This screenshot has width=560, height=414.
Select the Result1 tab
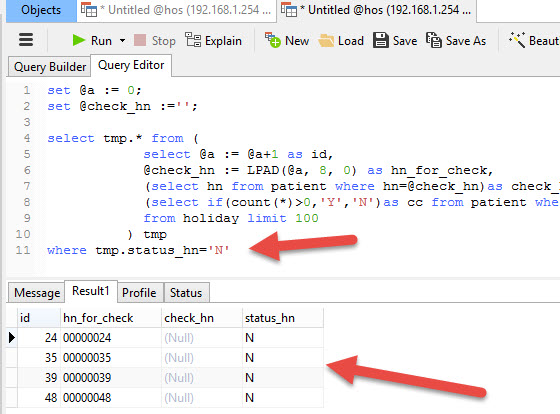click(91, 291)
